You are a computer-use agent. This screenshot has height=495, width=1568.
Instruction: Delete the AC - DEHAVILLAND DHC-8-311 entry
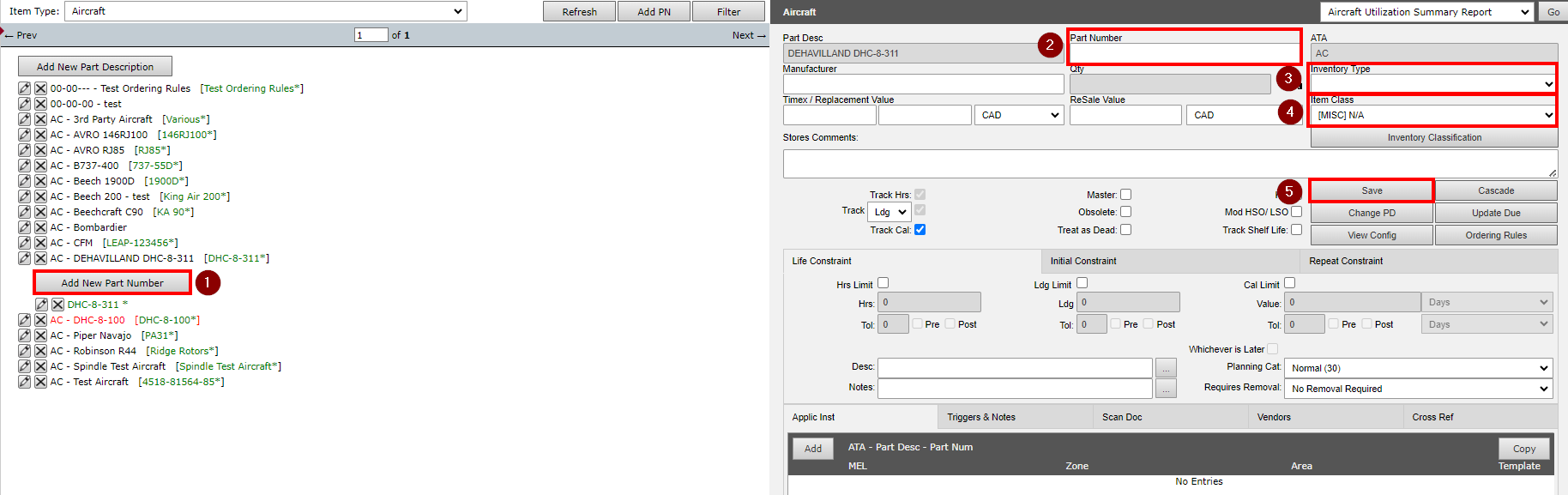click(x=40, y=258)
